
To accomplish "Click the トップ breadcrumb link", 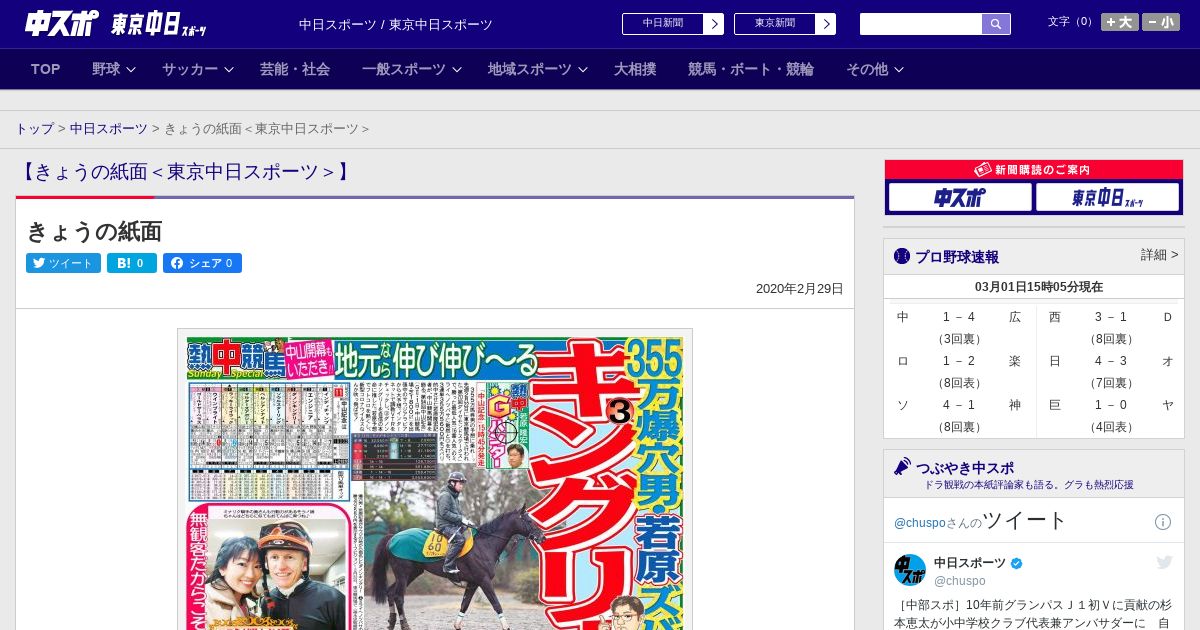I will pyautogui.click(x=34, y=129).
